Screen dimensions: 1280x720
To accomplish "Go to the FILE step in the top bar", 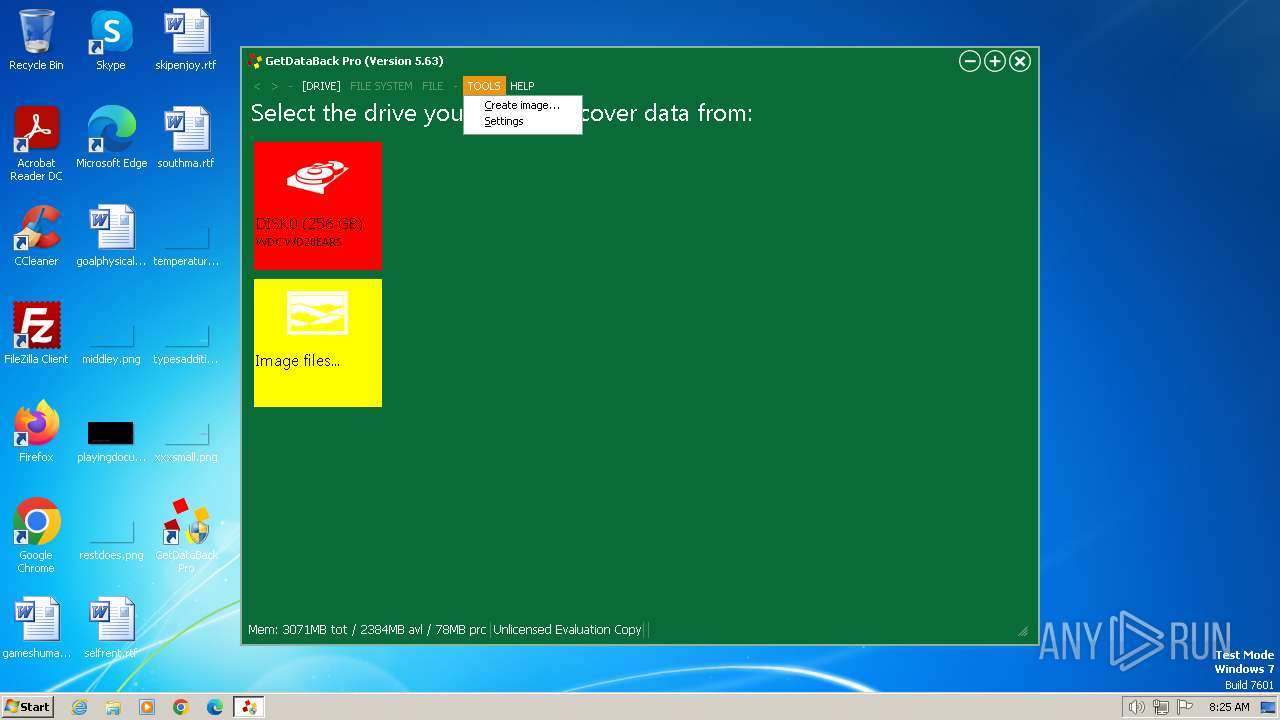I will 432,86.
